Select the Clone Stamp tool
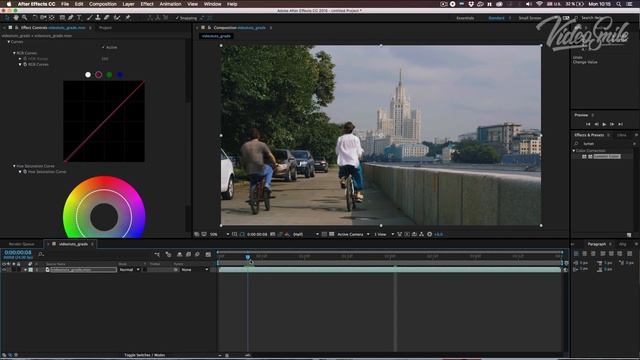 (x=98, y=18)
